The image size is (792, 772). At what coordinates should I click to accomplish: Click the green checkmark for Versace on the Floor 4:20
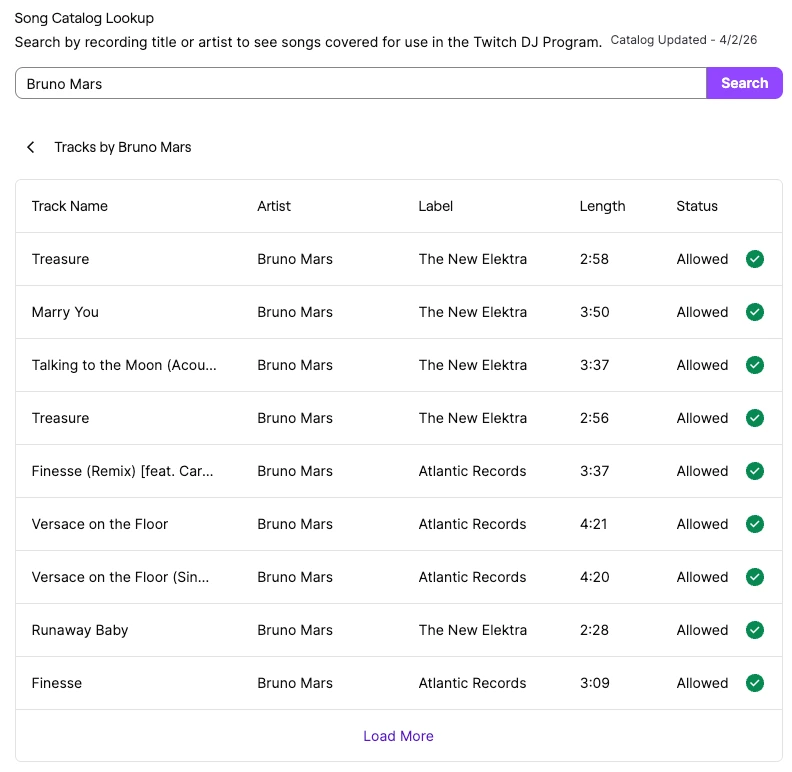(755, 577)
